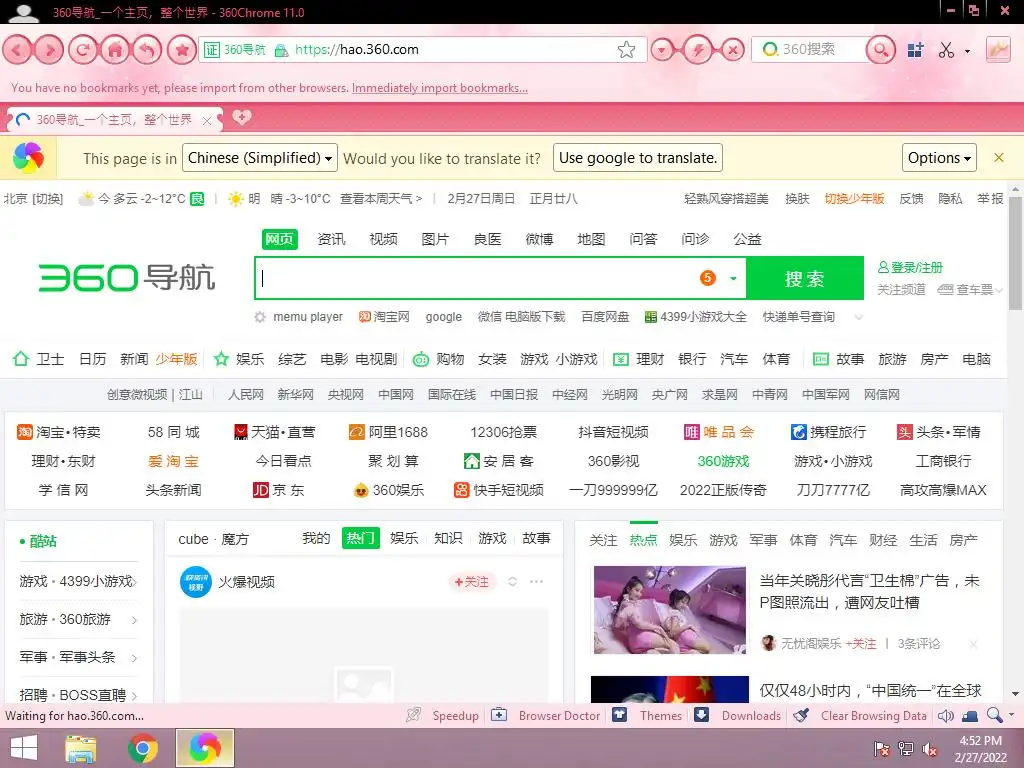
Task: Open the 京东 site link
Action: click(x=279, y=490)
